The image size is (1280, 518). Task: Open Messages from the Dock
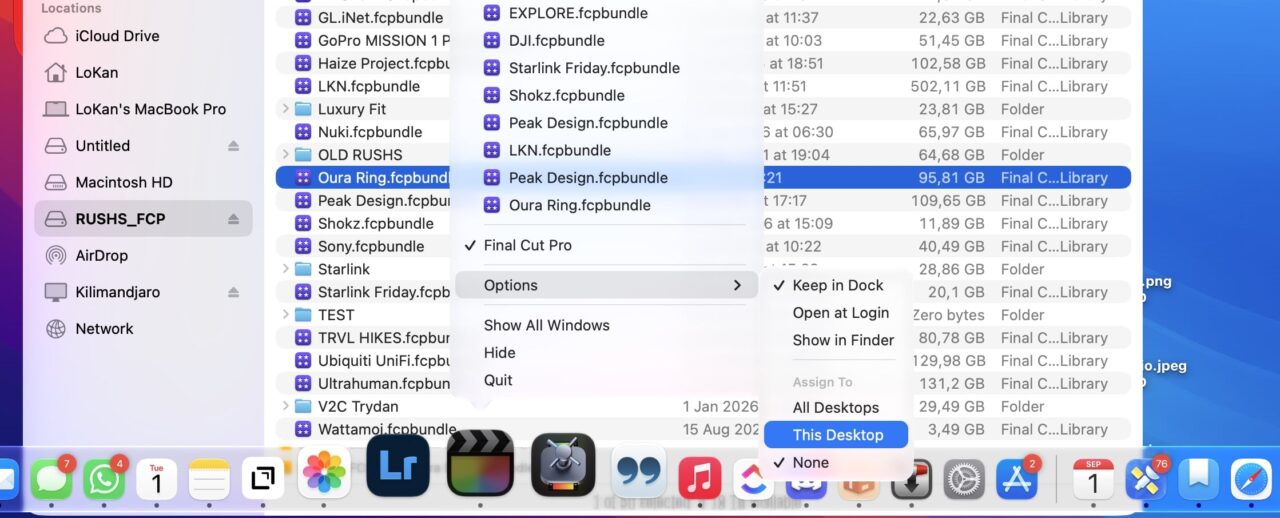pyautogui.click(x=52, y=479)
